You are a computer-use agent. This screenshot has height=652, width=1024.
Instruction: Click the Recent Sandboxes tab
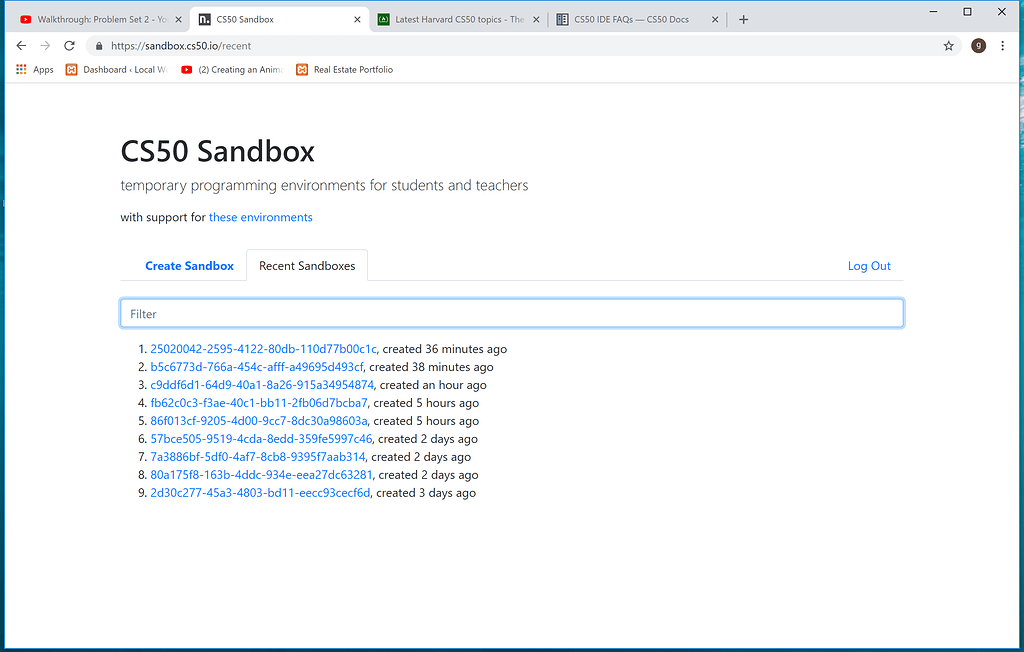[x=306, y=265]
